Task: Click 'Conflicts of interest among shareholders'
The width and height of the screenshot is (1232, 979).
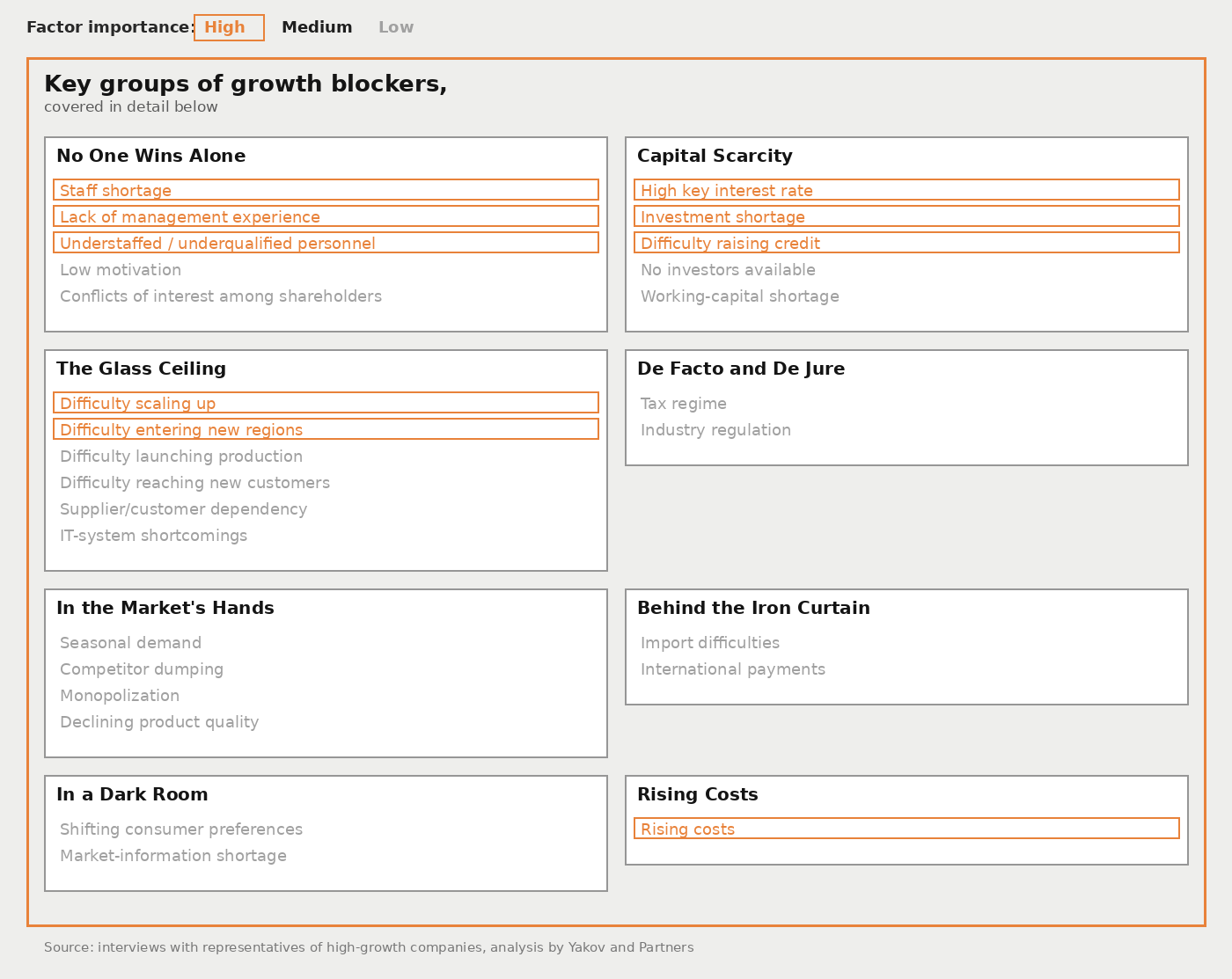Action: point(221,296)
